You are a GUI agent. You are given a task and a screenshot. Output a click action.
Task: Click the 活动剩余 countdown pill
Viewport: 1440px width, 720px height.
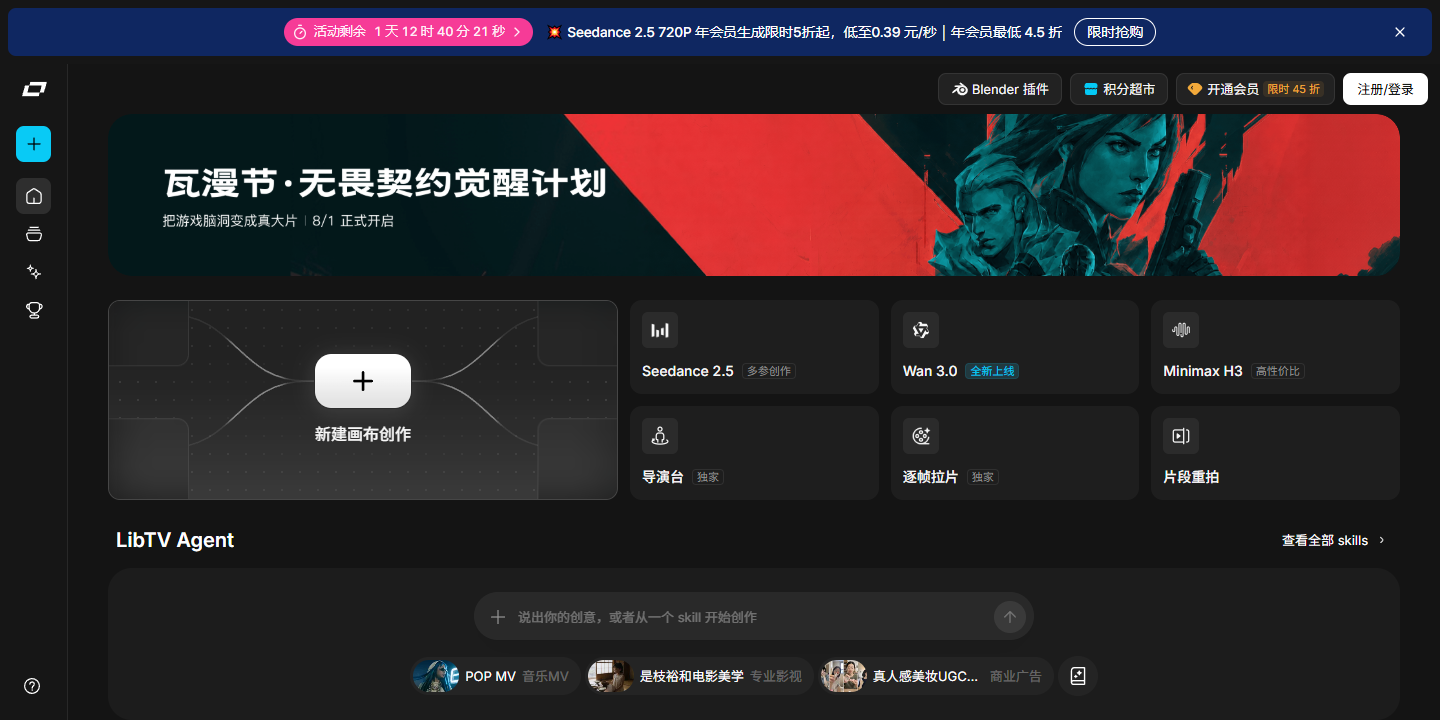click(409, 32)
